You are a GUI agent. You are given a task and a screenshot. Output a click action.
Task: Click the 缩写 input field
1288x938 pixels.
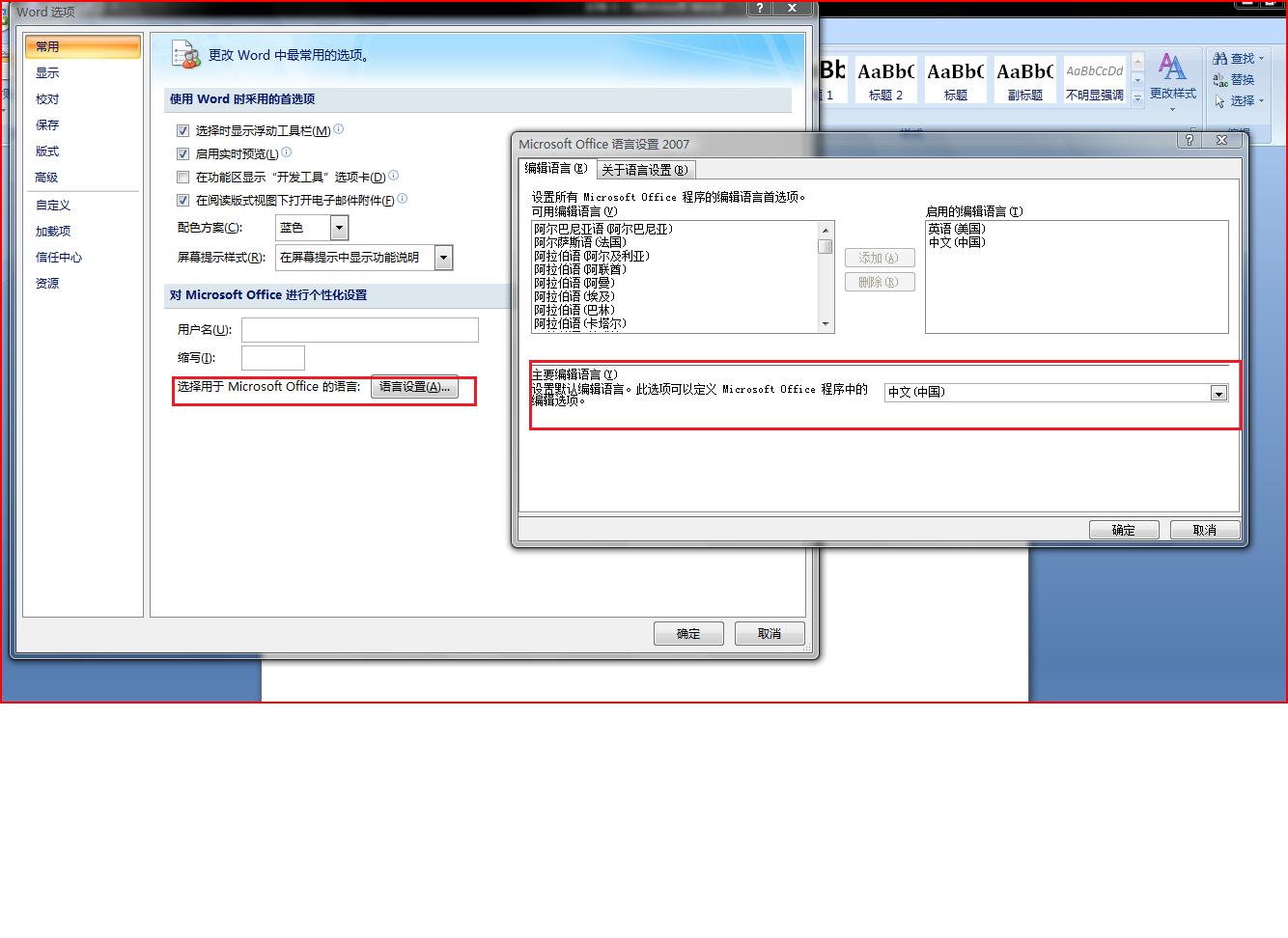coord(273,358)
